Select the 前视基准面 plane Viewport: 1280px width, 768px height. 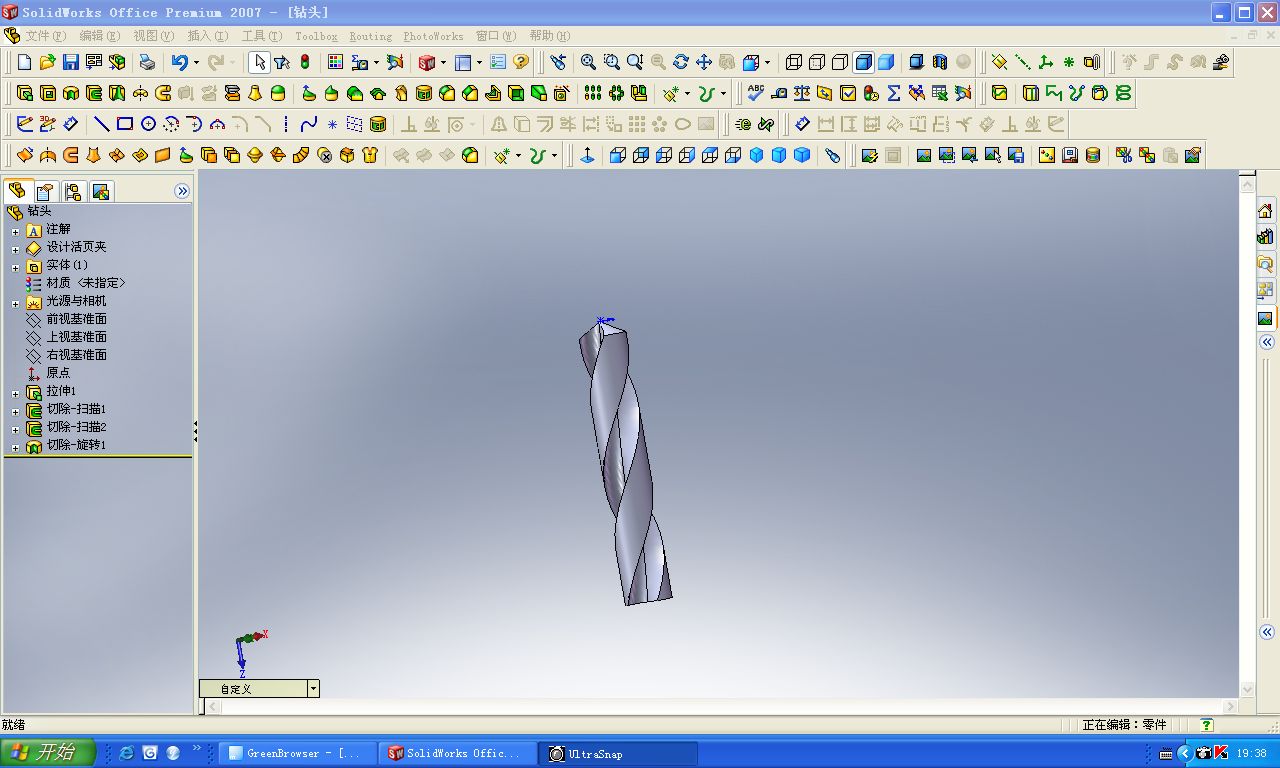tap(76, 319)
